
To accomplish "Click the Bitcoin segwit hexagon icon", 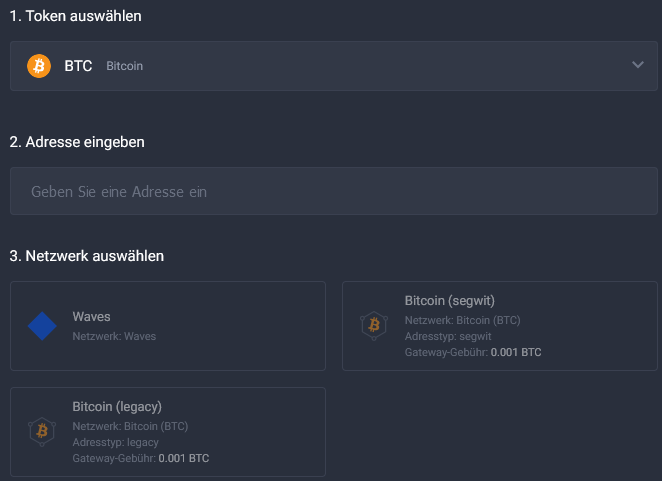I will click(x=374, y=326).
